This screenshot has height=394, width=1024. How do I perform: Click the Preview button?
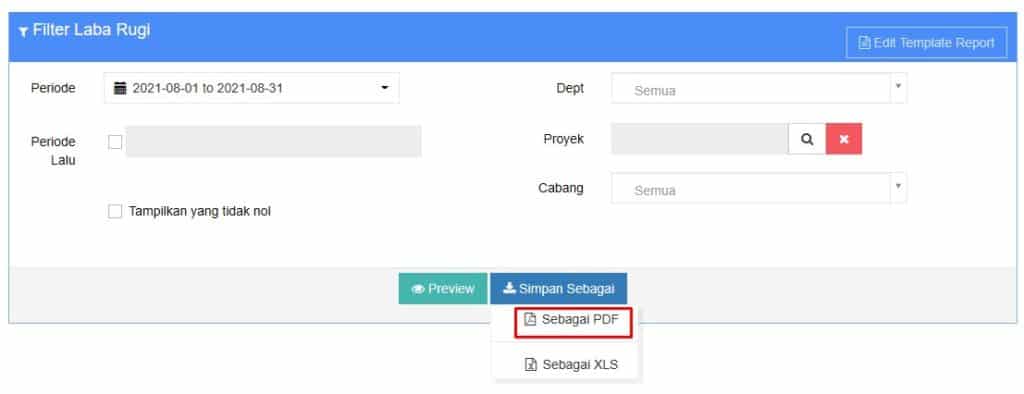coord(443,289)
